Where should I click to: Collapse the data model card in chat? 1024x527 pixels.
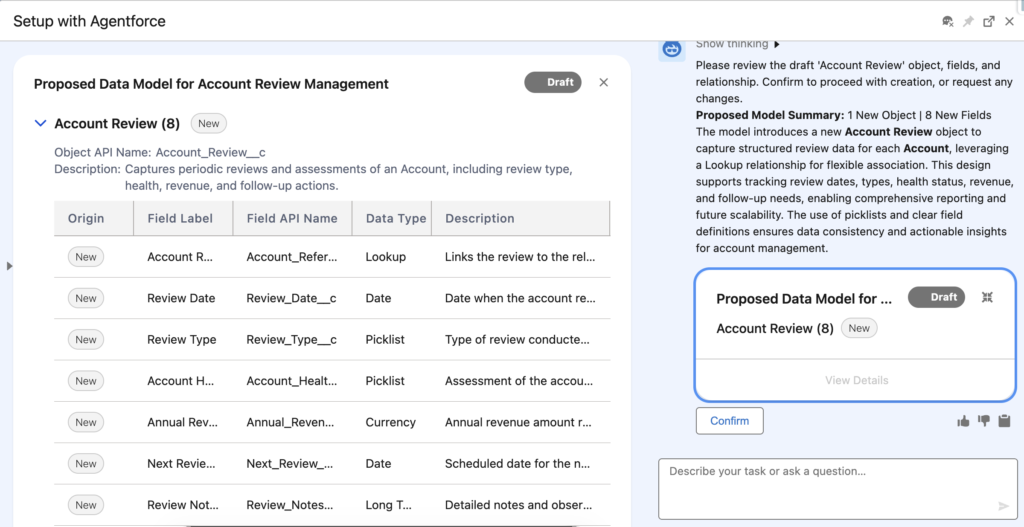pyautogui.click(x=987, y=297)
